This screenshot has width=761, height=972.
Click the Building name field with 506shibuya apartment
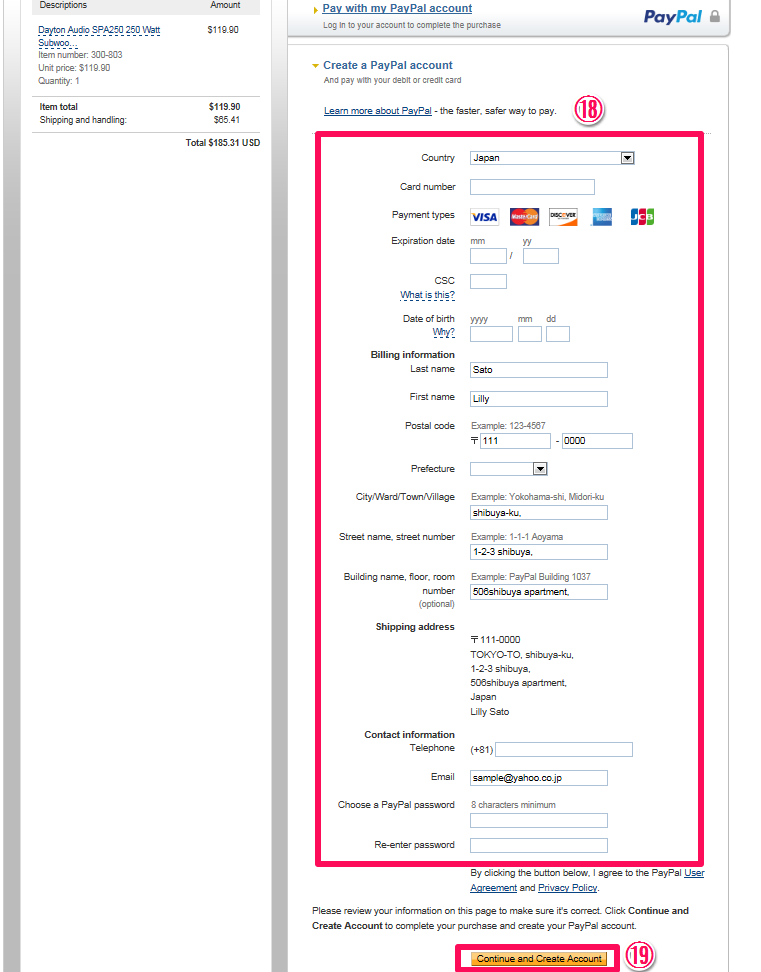(539, 592)
